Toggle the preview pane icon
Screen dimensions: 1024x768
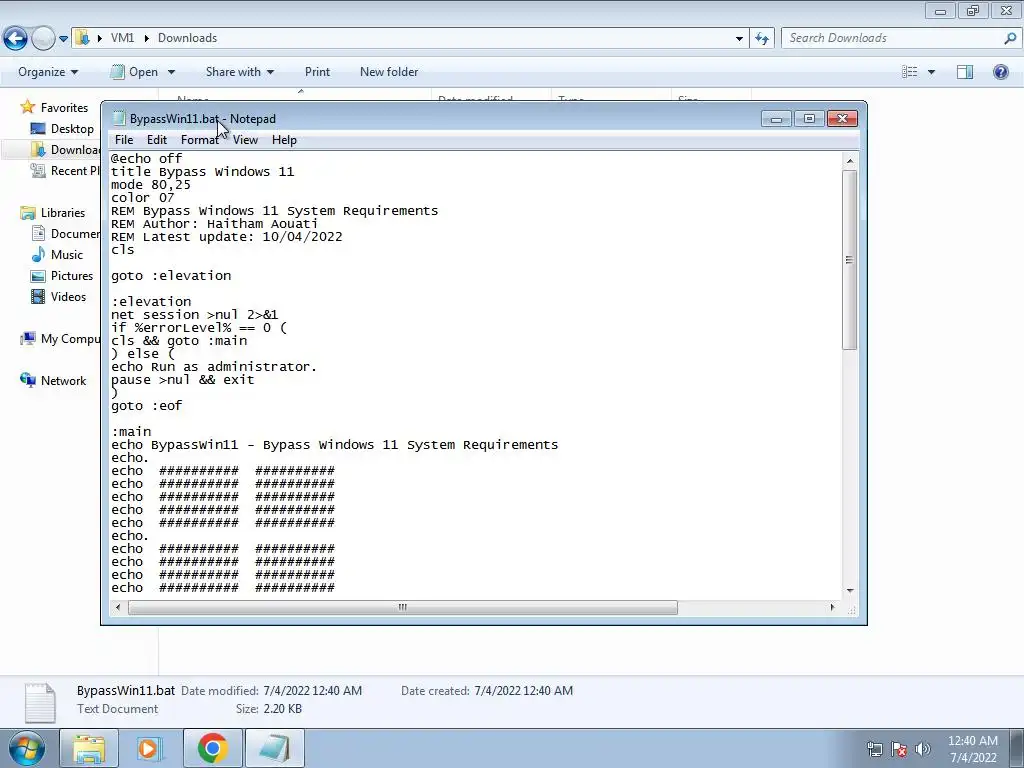tap(965, 72)
